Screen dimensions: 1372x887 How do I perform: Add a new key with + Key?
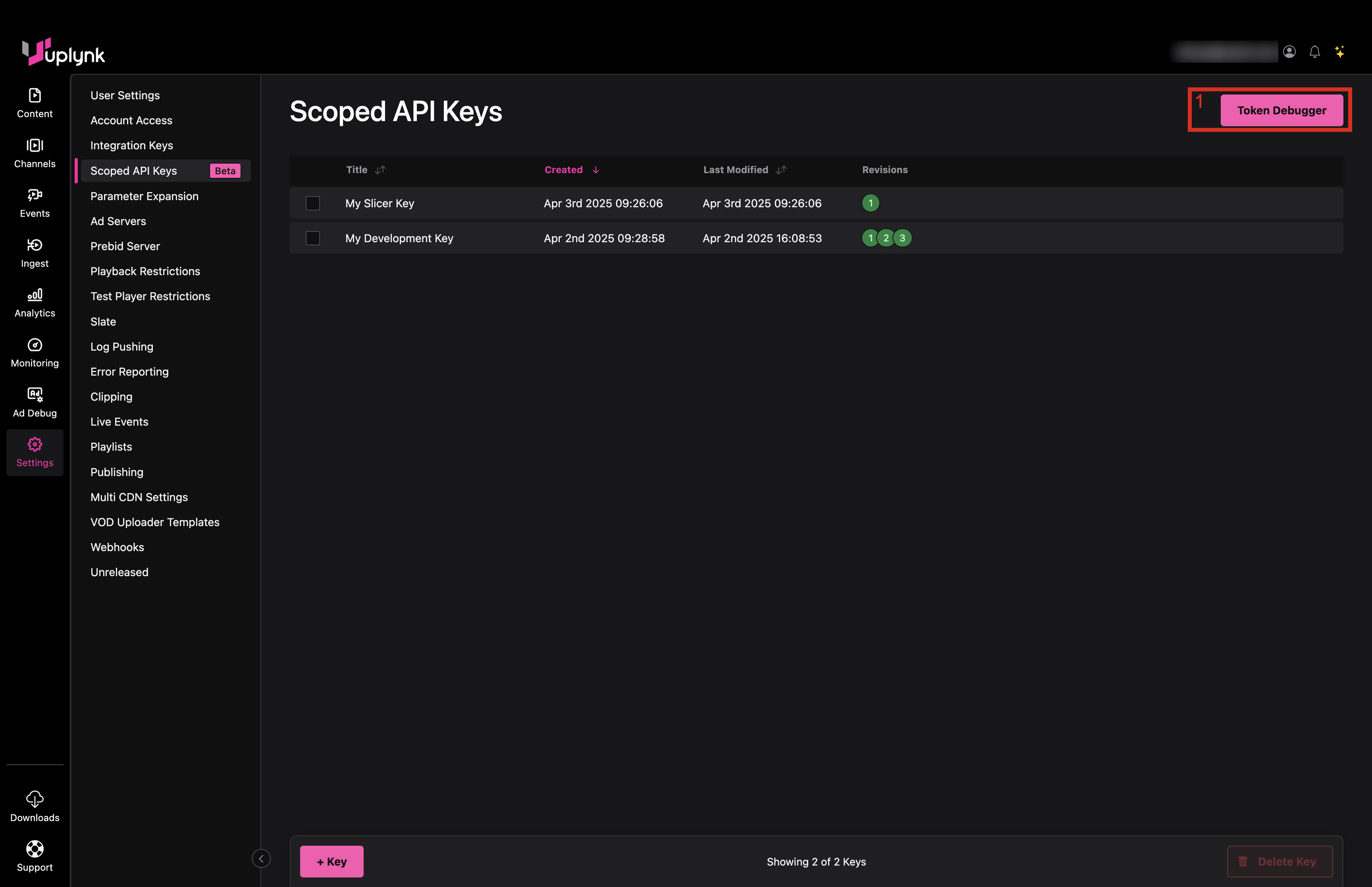pyautogui.click(x=331, y=861)
